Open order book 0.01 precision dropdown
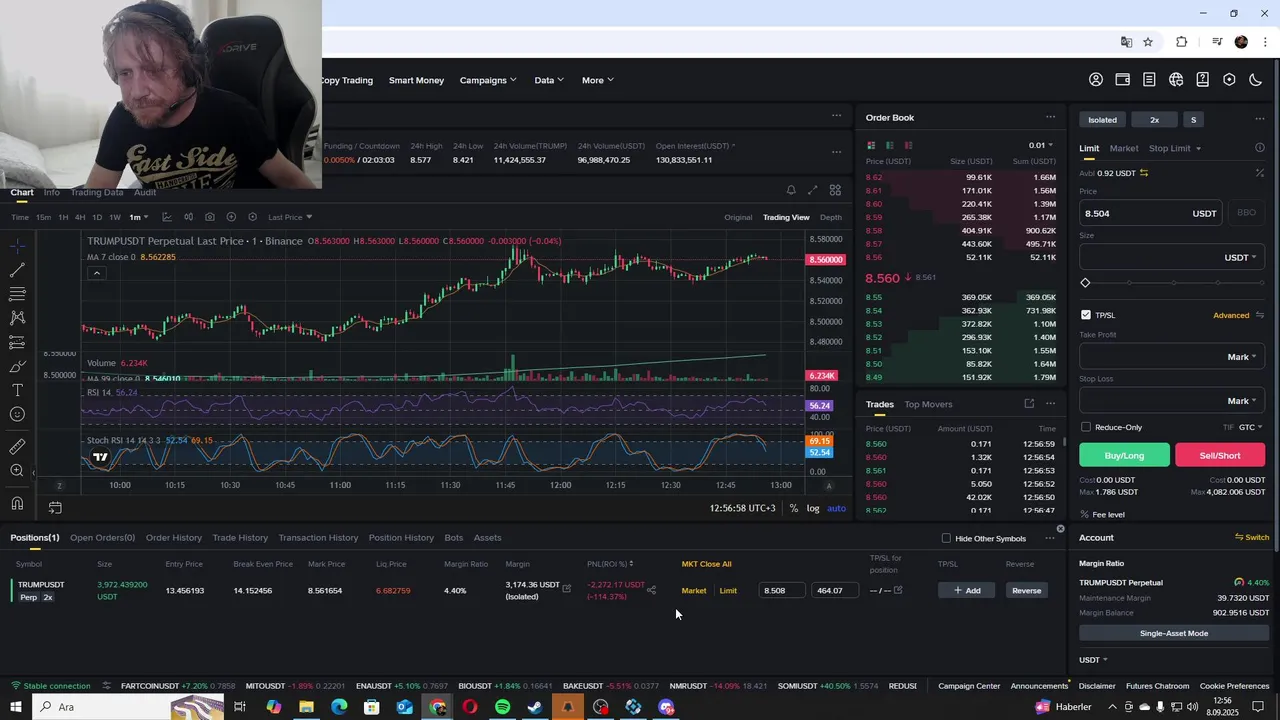The height and width of the screenshot is (720, 1280). pyautogui.click(x=1040, y=145)
